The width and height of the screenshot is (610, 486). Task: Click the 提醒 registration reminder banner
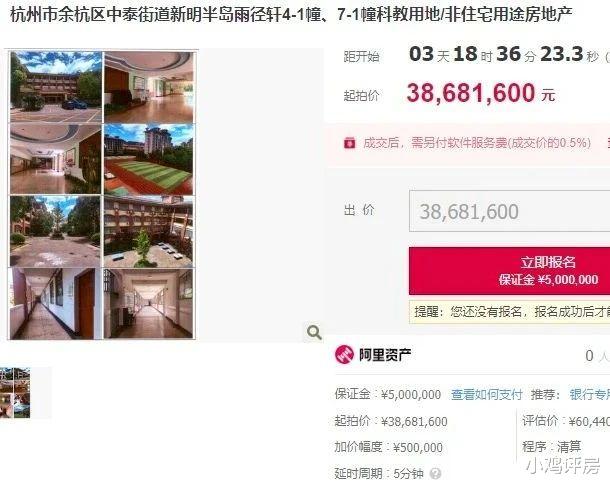[509, 312]
